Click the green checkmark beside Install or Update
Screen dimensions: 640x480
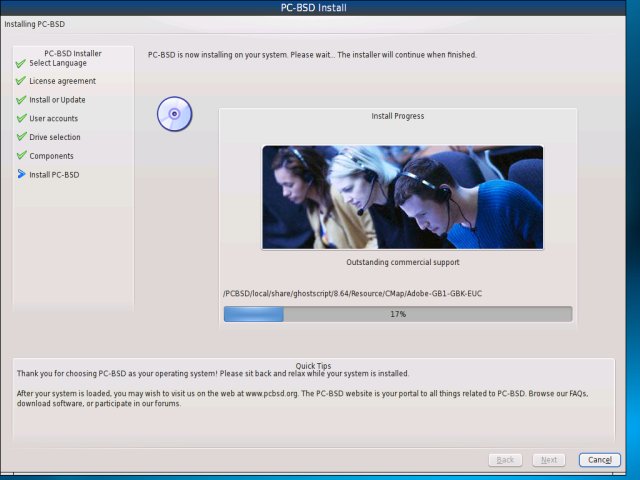pyautogui.click(x=21, y=100)
